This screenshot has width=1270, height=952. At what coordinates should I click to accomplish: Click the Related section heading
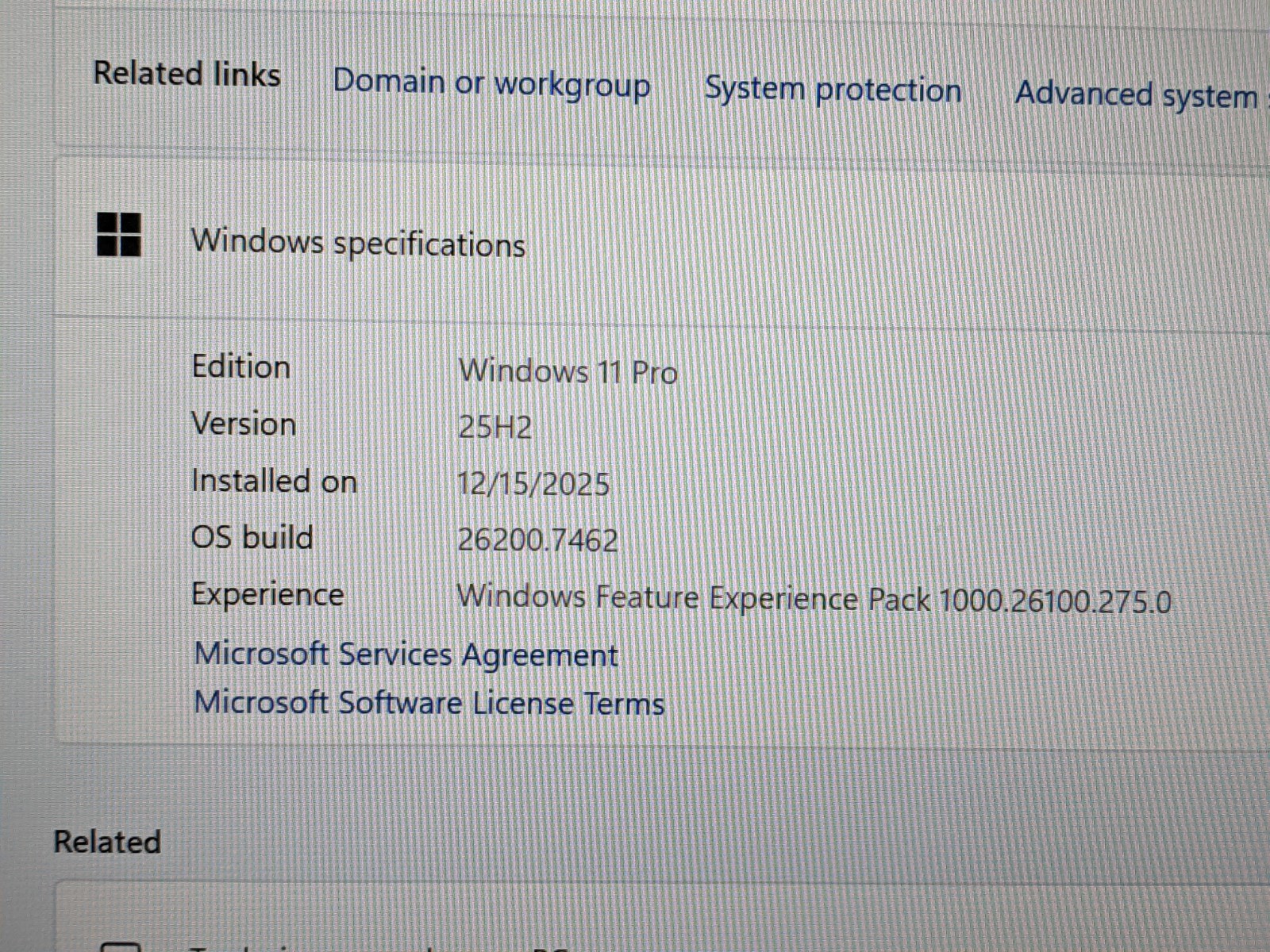tap(107, 842)
